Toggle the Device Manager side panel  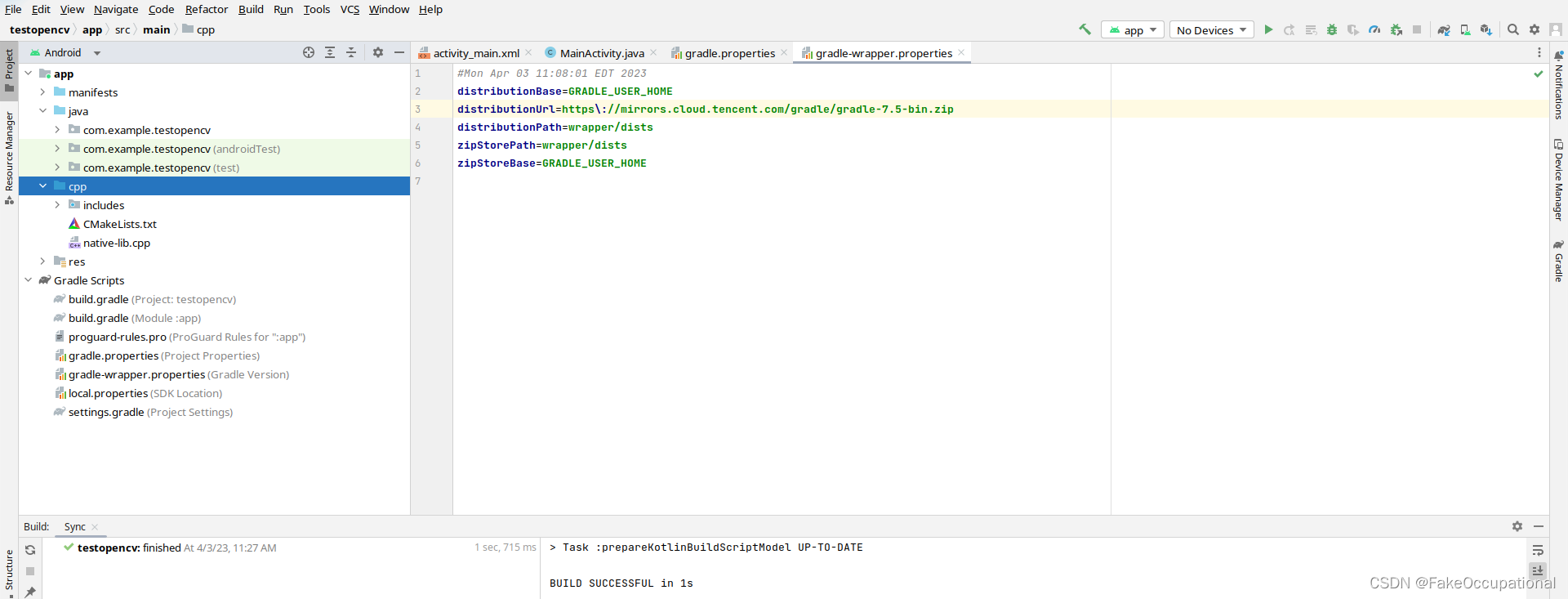(x=1558, y=180)
